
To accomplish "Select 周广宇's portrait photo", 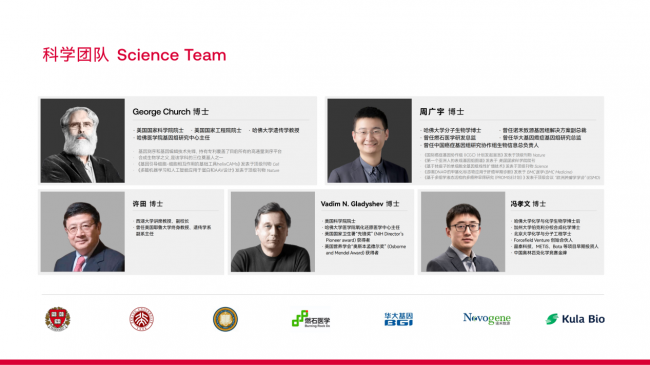I will pyautogui.click(x=369, y=141).
